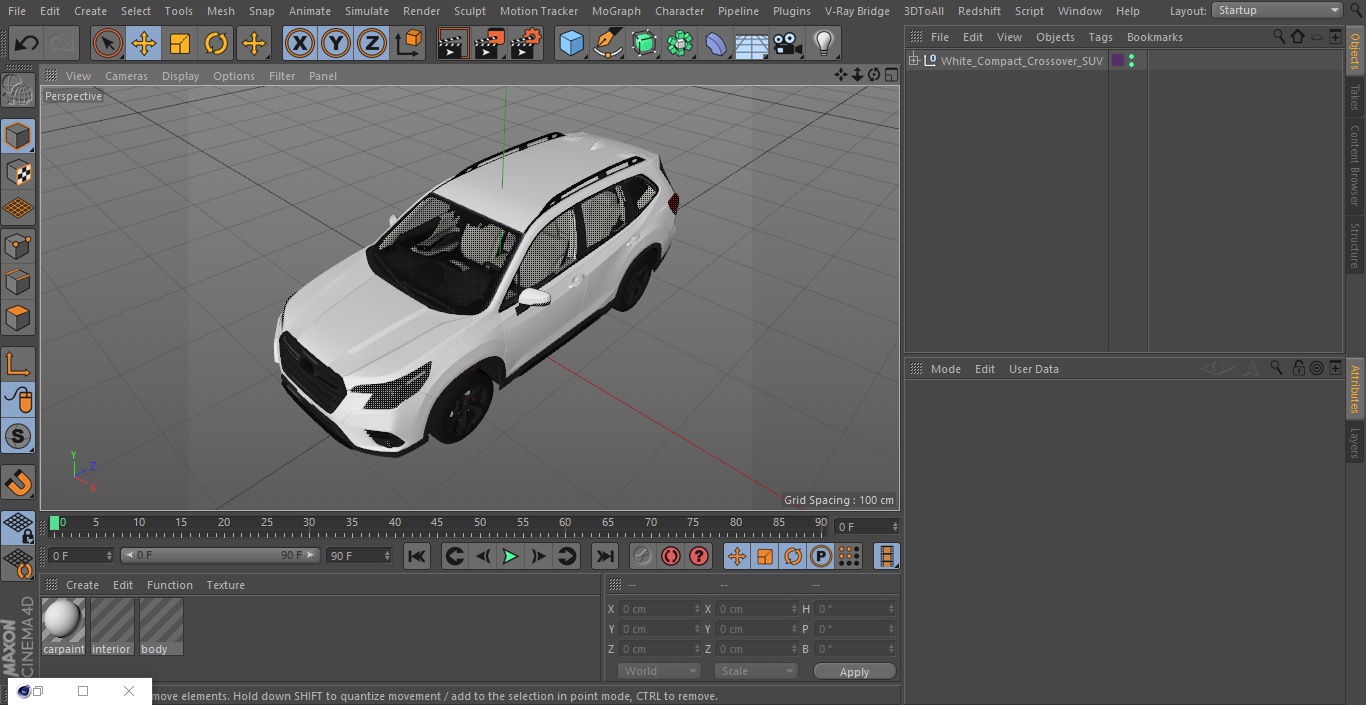Click the preview range slider bar
1366x705 pixels.
220,555
